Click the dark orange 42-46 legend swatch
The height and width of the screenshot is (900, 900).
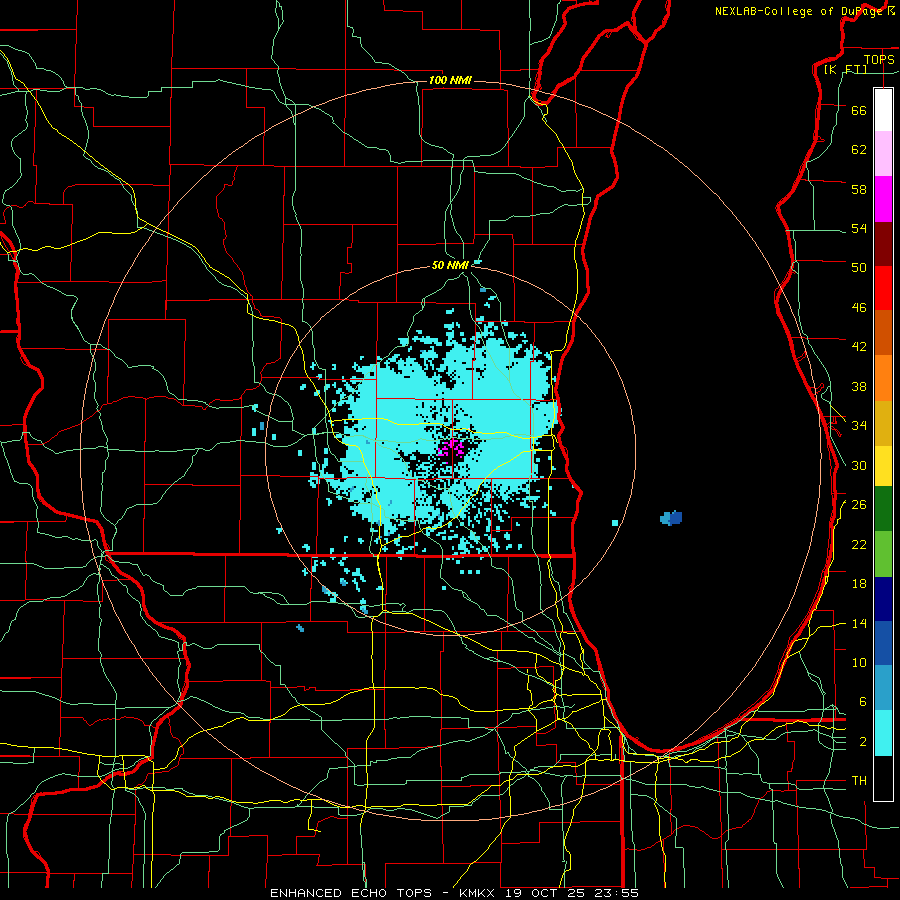[883, 332]
